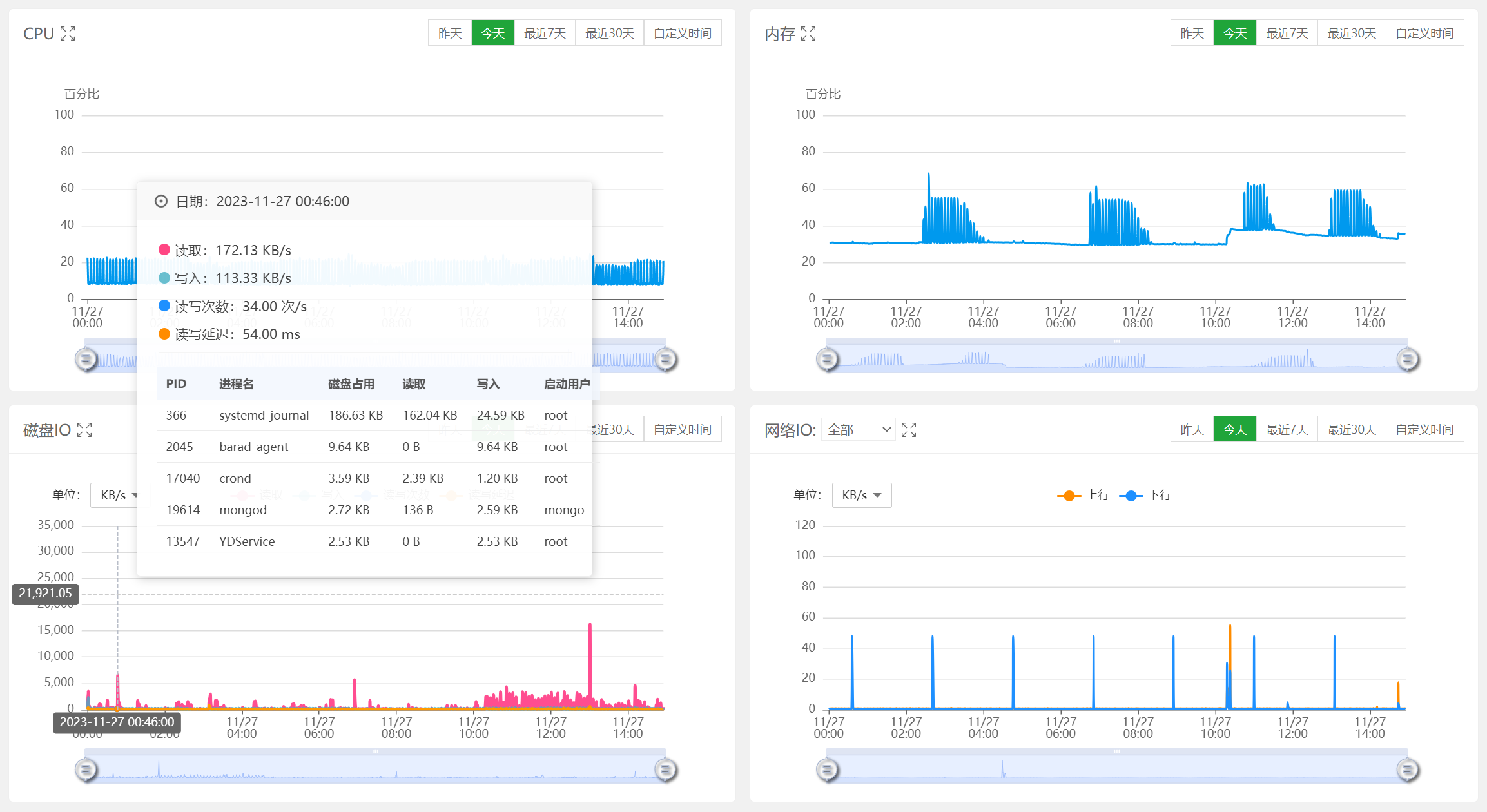Viewport: 1487px width, 812px height.
Task: Click the CPU zoom slider right handle
Action: pos(666,359)
